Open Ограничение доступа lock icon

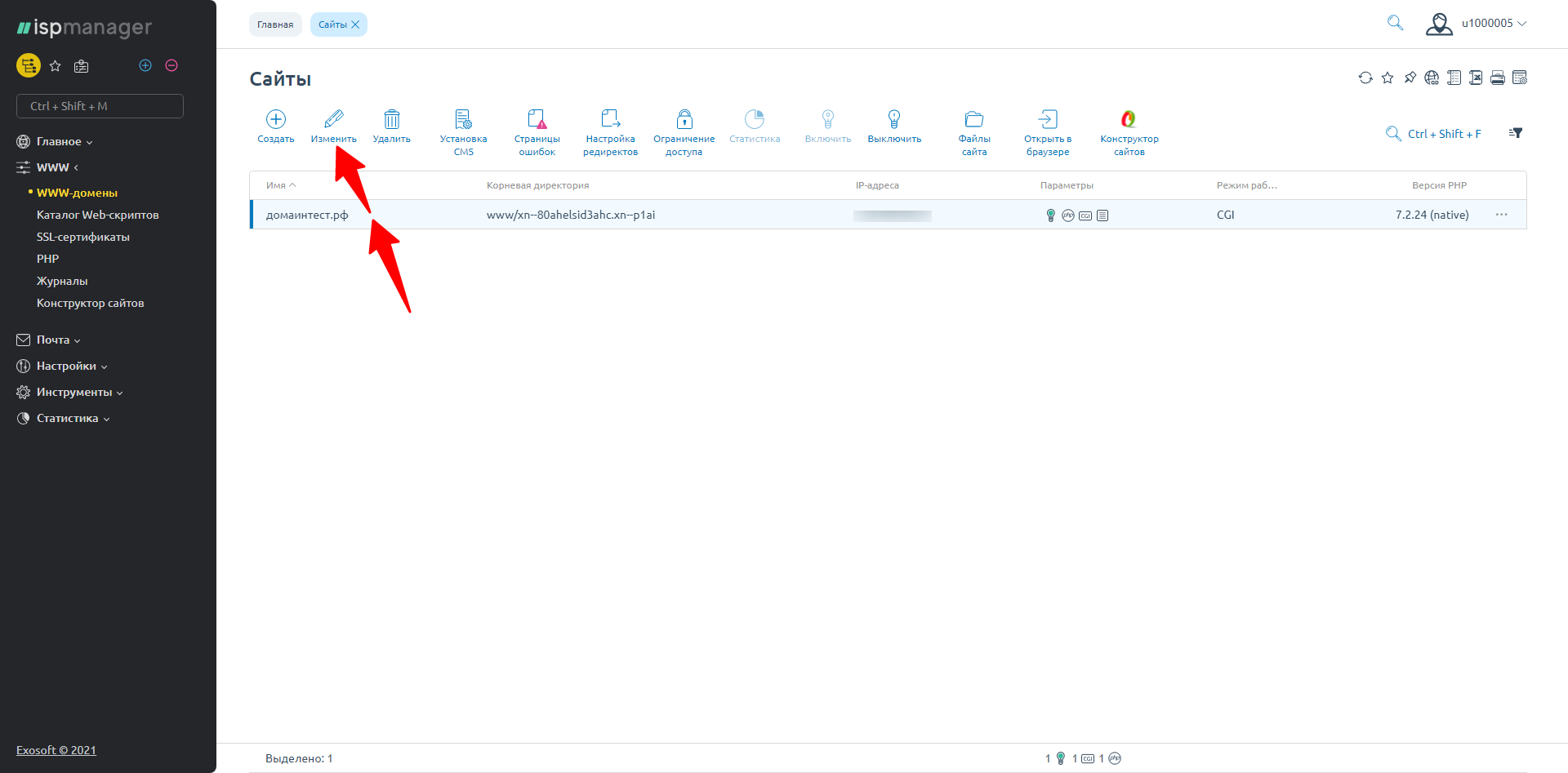[x=684, y=120]
